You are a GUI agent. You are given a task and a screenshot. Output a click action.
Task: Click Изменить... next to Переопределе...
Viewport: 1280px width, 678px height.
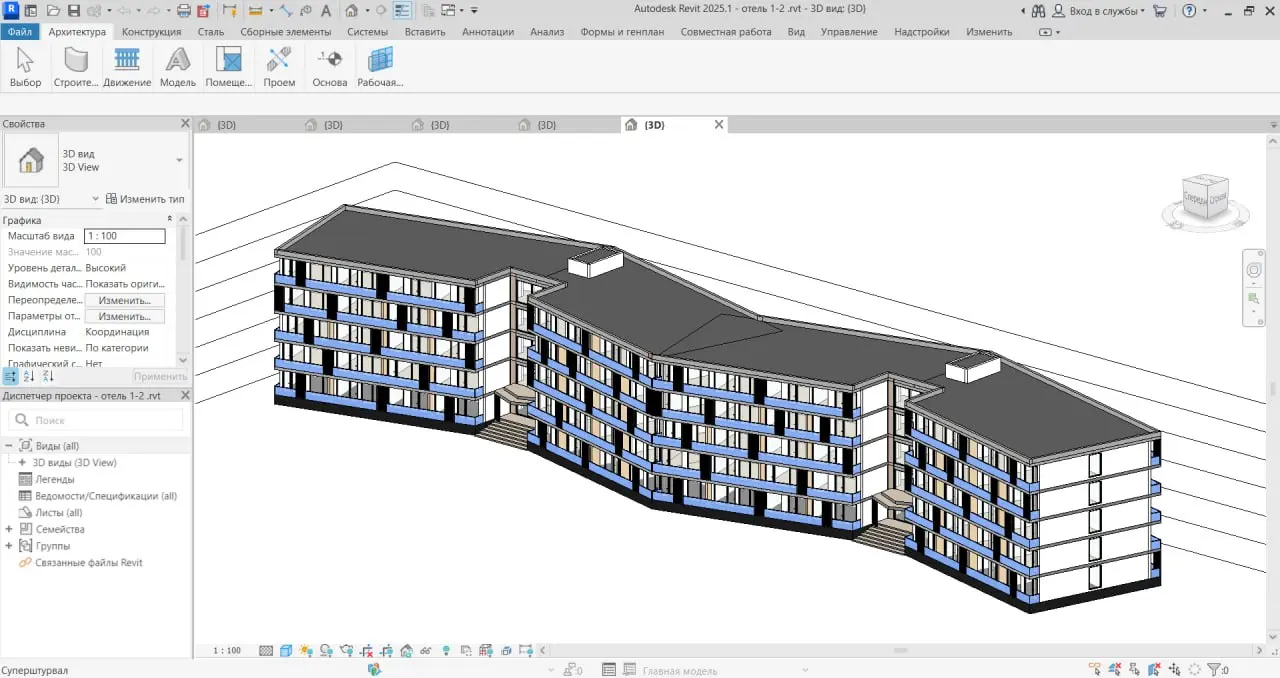coord(124,299)
